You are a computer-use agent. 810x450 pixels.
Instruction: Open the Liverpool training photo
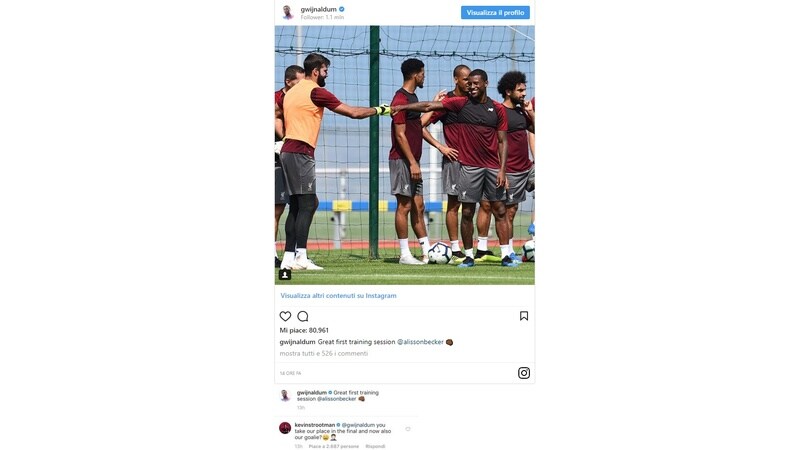tap(404, 155)
